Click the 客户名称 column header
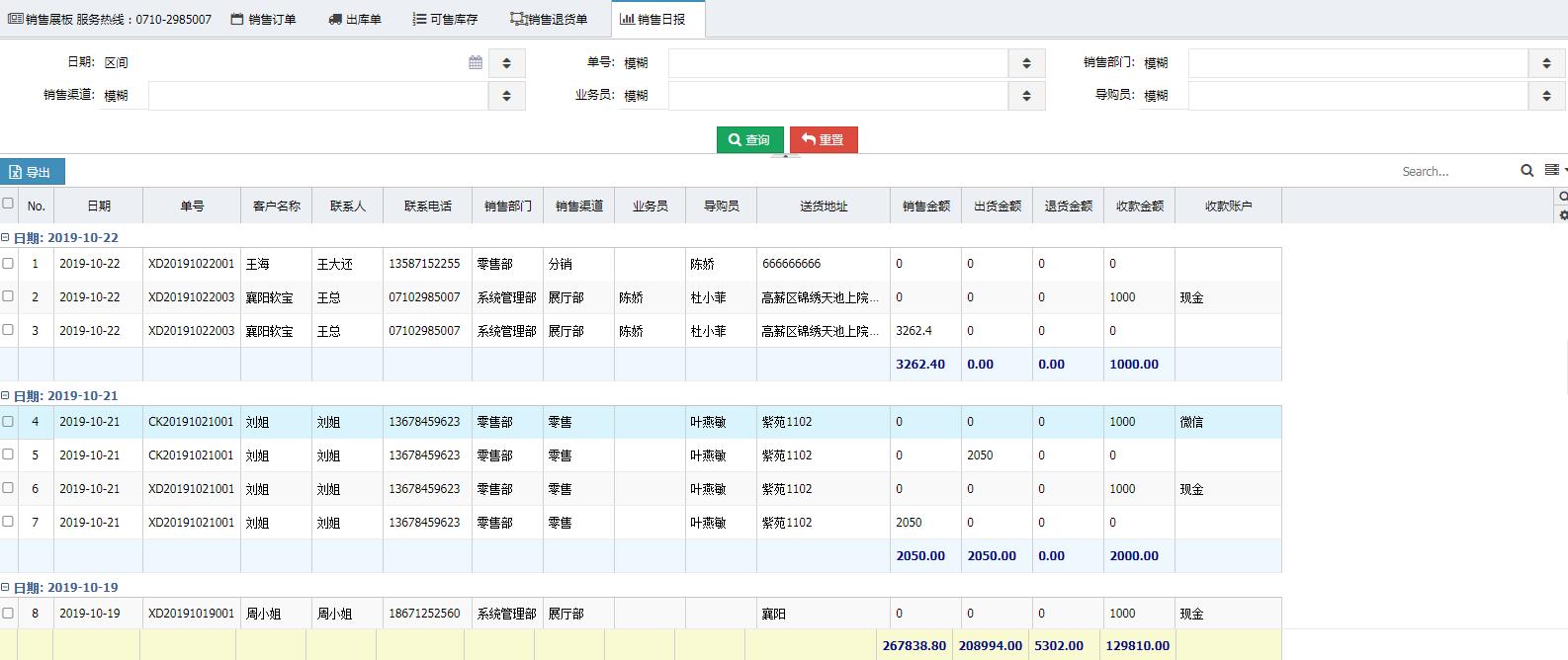The width and height of the screenshot is (1568, 660). pos(277,206)
